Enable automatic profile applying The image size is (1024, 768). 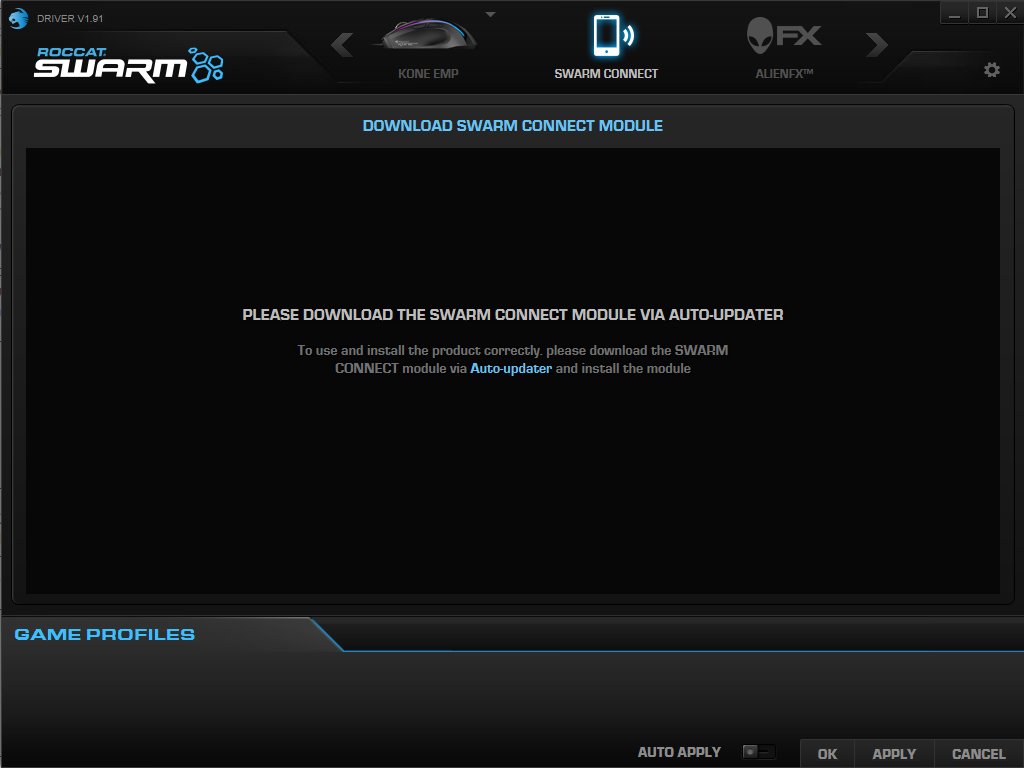click(x=758, y=751)
